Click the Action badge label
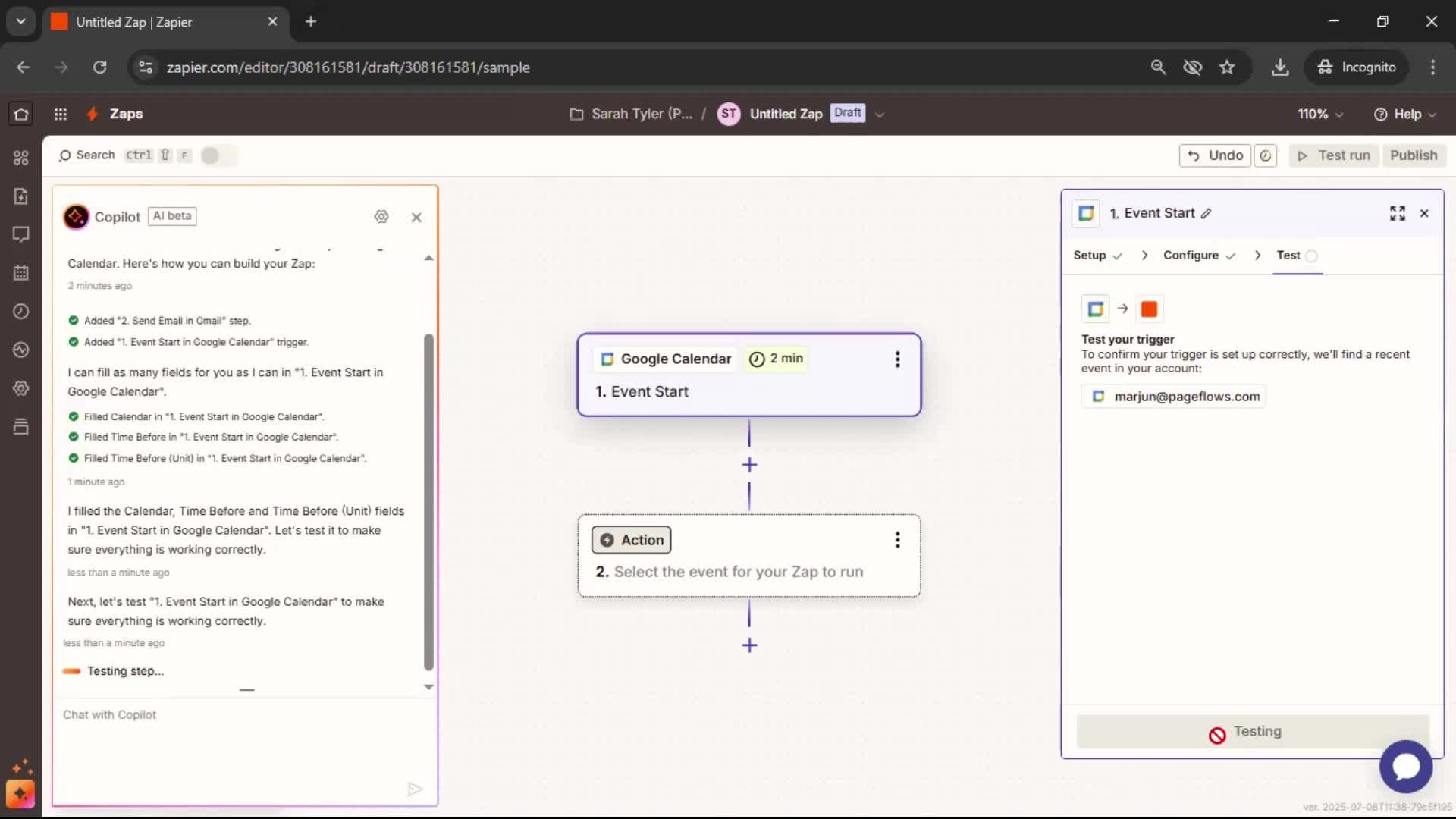 (631, 540)
